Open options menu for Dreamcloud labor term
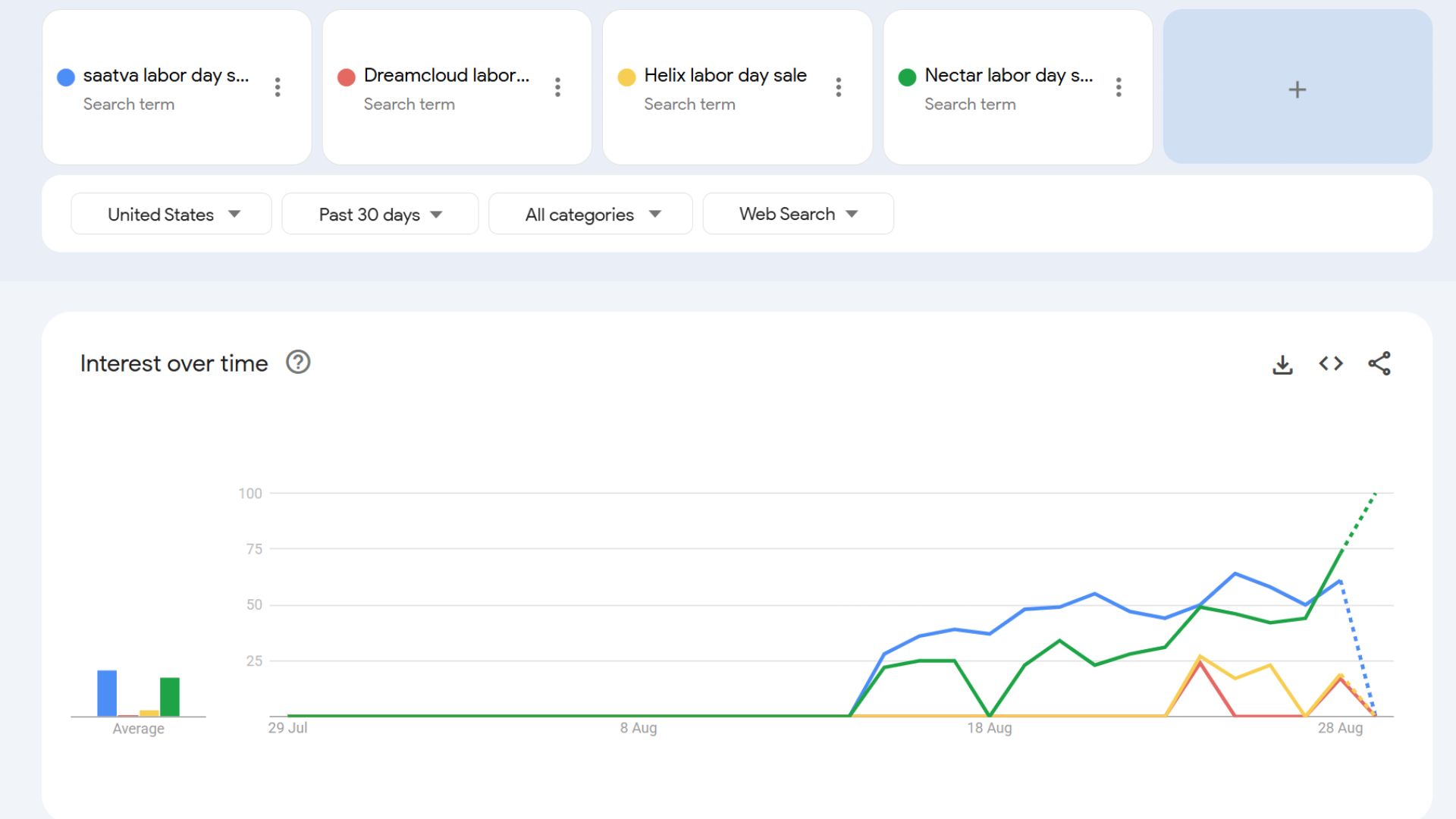This screenshot has width=1456, height=819. tap(557, 87)
